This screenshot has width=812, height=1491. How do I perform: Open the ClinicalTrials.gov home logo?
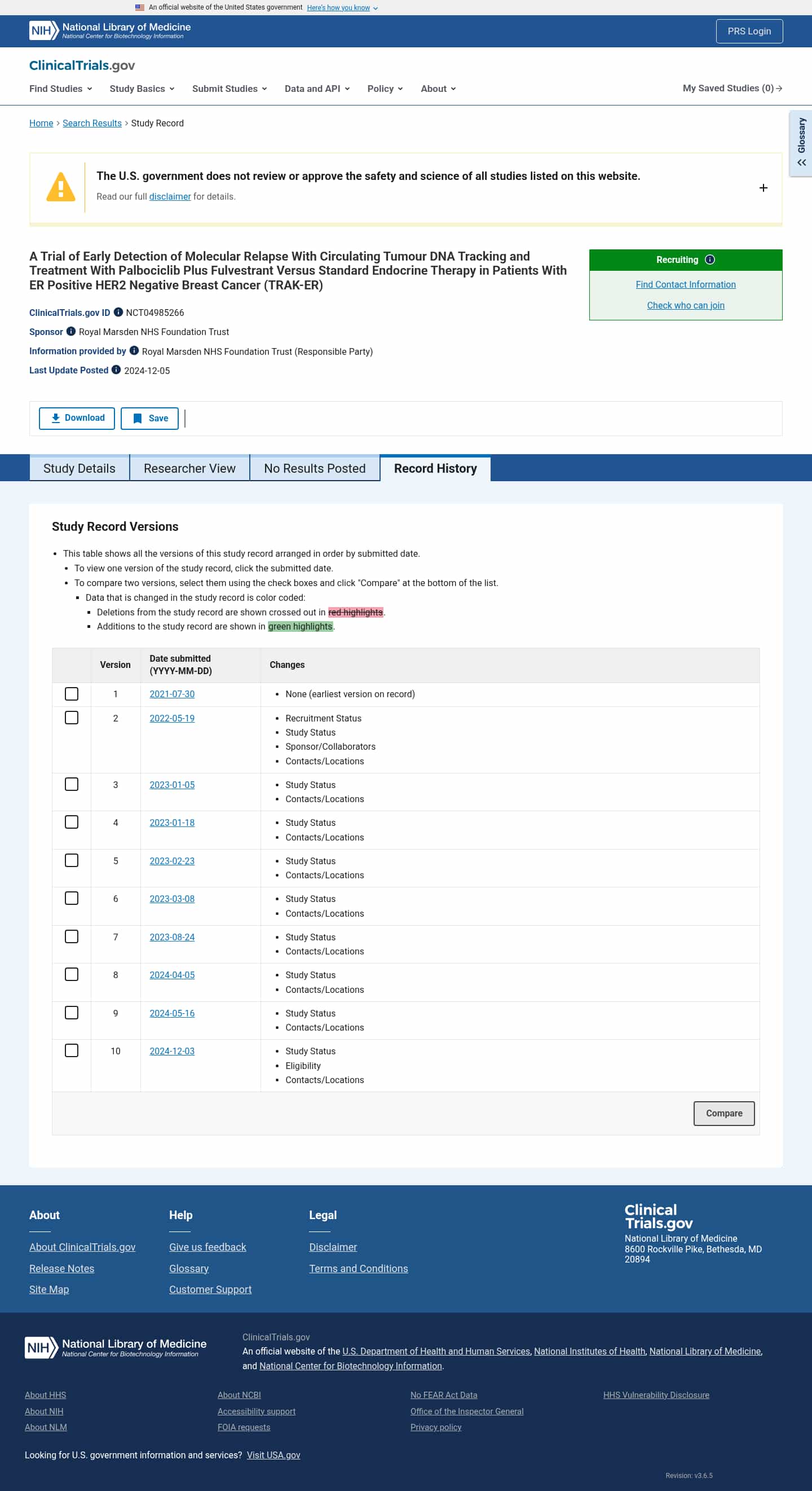pyautogui.click(x=82, y=65)
